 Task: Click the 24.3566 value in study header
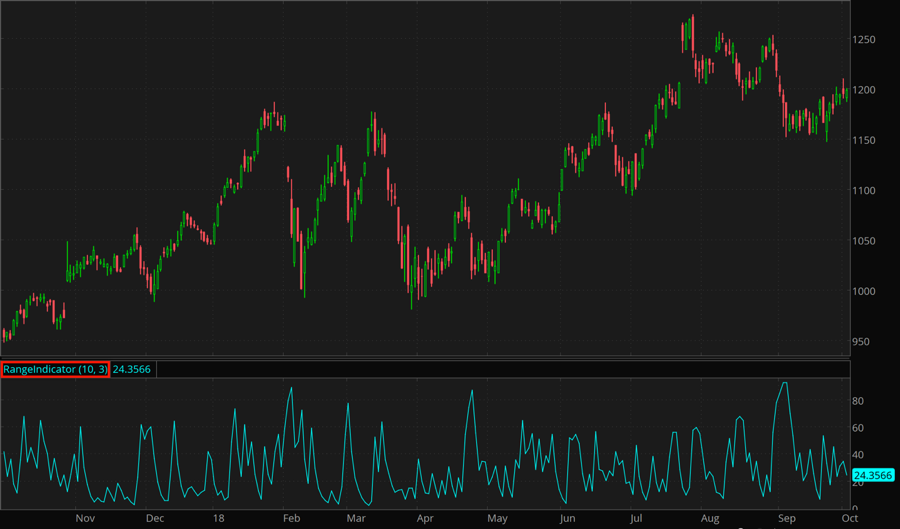coord(133,369)
